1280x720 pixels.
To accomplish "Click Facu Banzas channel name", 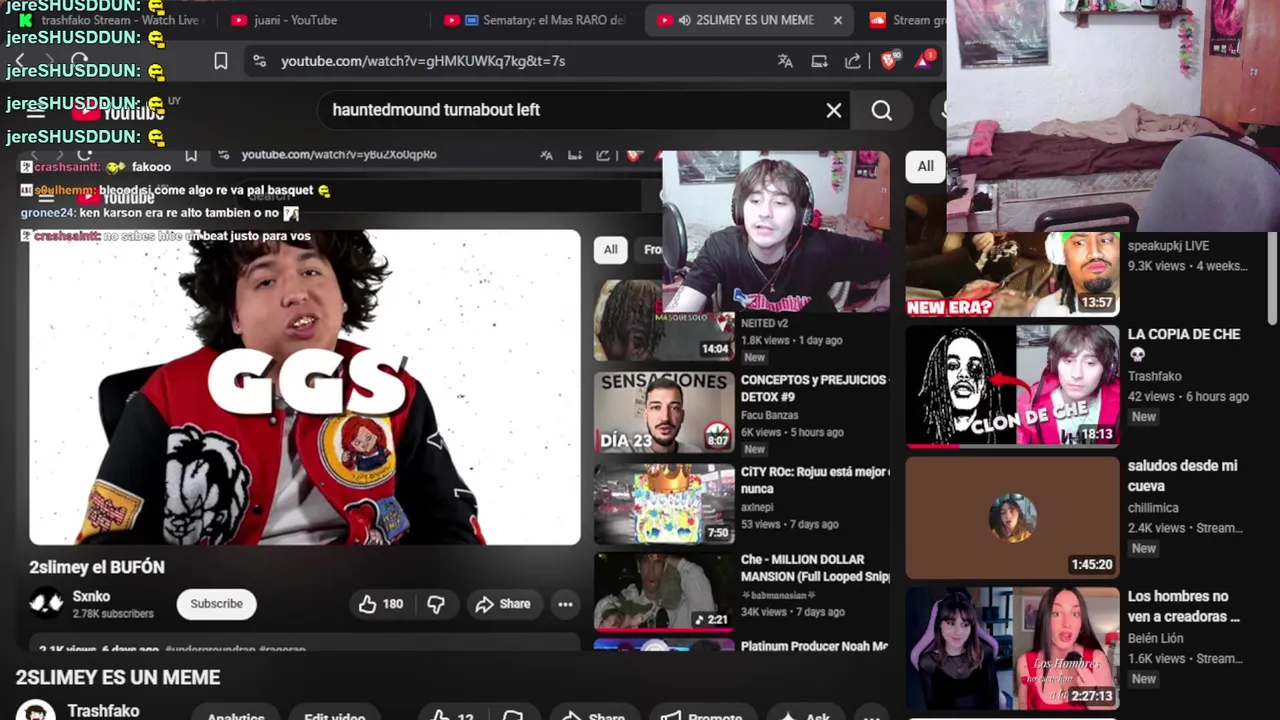I will pos(770,415).
